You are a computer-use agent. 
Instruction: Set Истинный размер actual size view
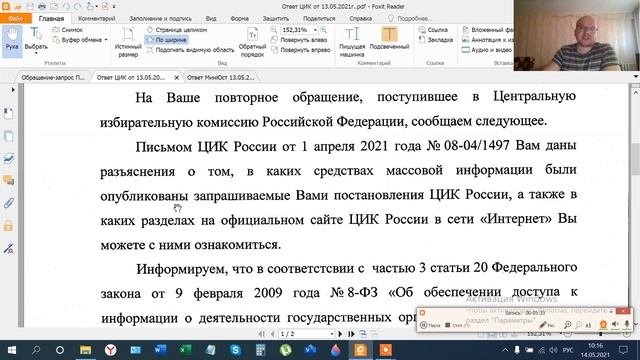[x=128, y=42]
